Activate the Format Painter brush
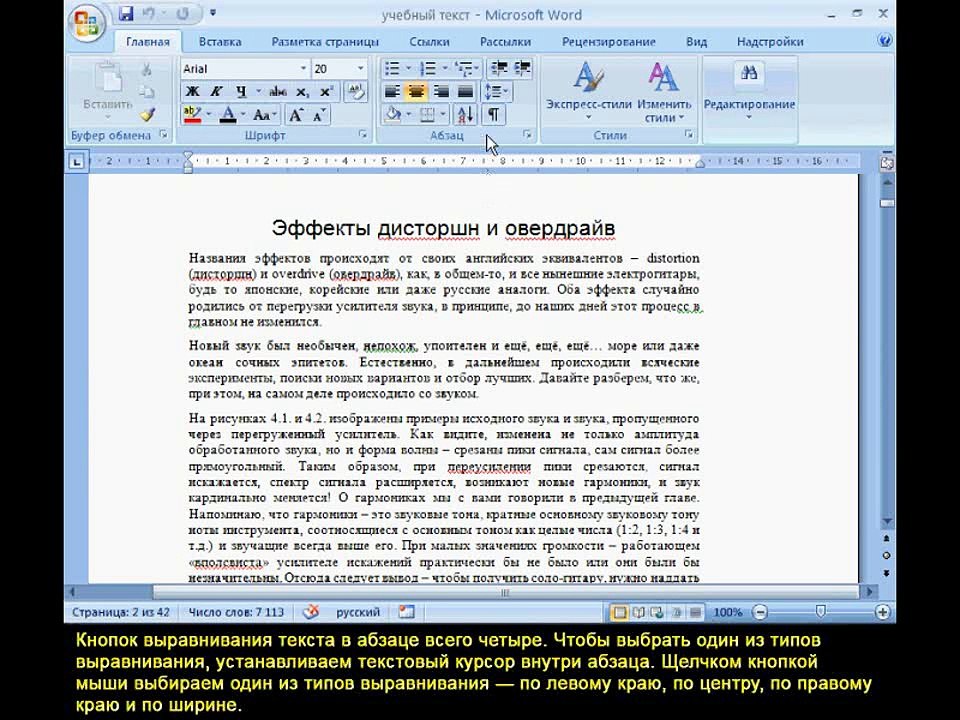This screenshot has height=720, width=960. click(x=147, y=114)
